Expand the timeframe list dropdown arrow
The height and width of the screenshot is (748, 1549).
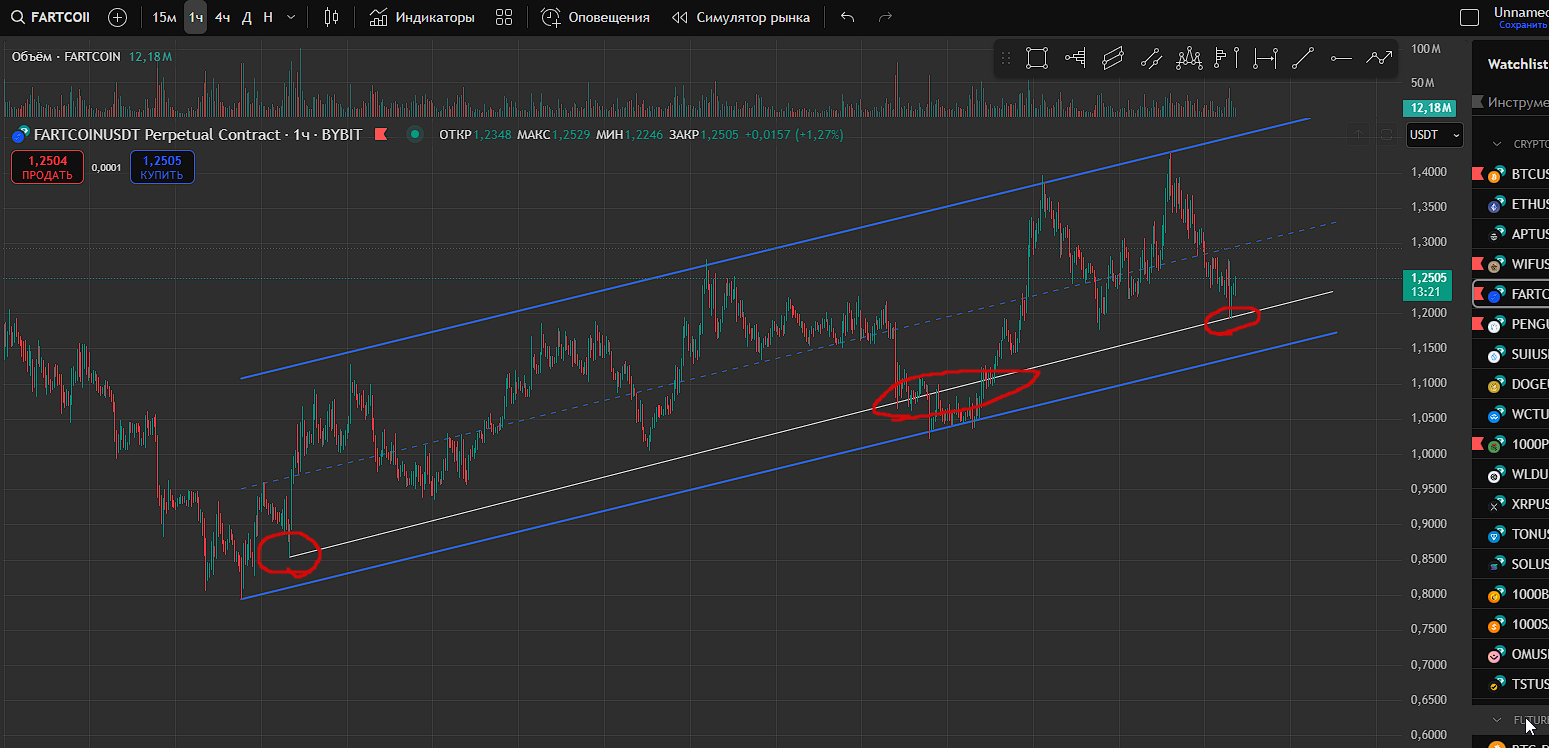click(291, 17)
